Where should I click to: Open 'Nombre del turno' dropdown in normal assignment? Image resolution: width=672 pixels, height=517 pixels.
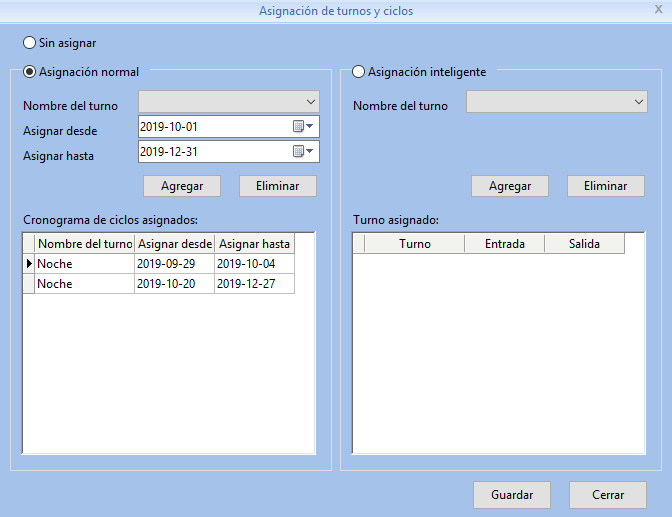(x=229, y=102)
